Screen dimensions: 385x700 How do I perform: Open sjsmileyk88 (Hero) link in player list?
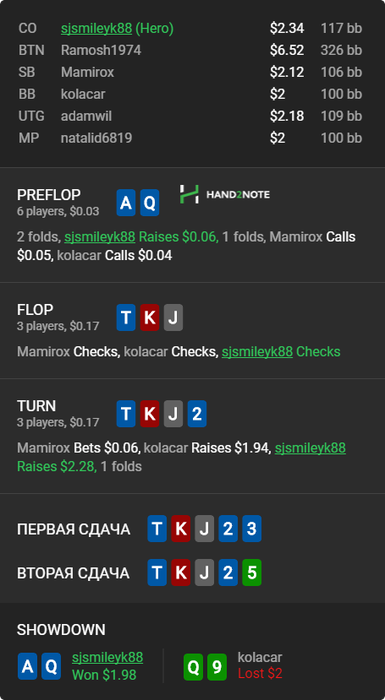pos(117,29)
